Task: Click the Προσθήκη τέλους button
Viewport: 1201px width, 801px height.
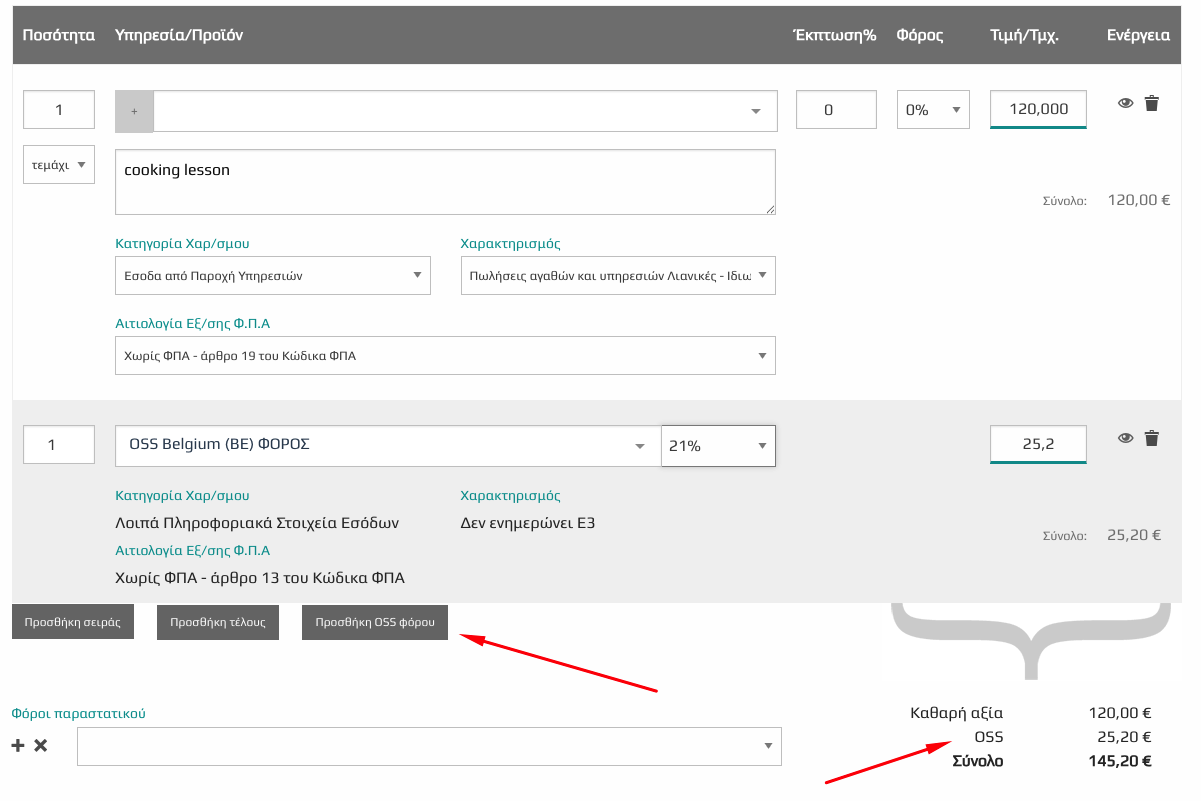Action: (x=217, y=622)
